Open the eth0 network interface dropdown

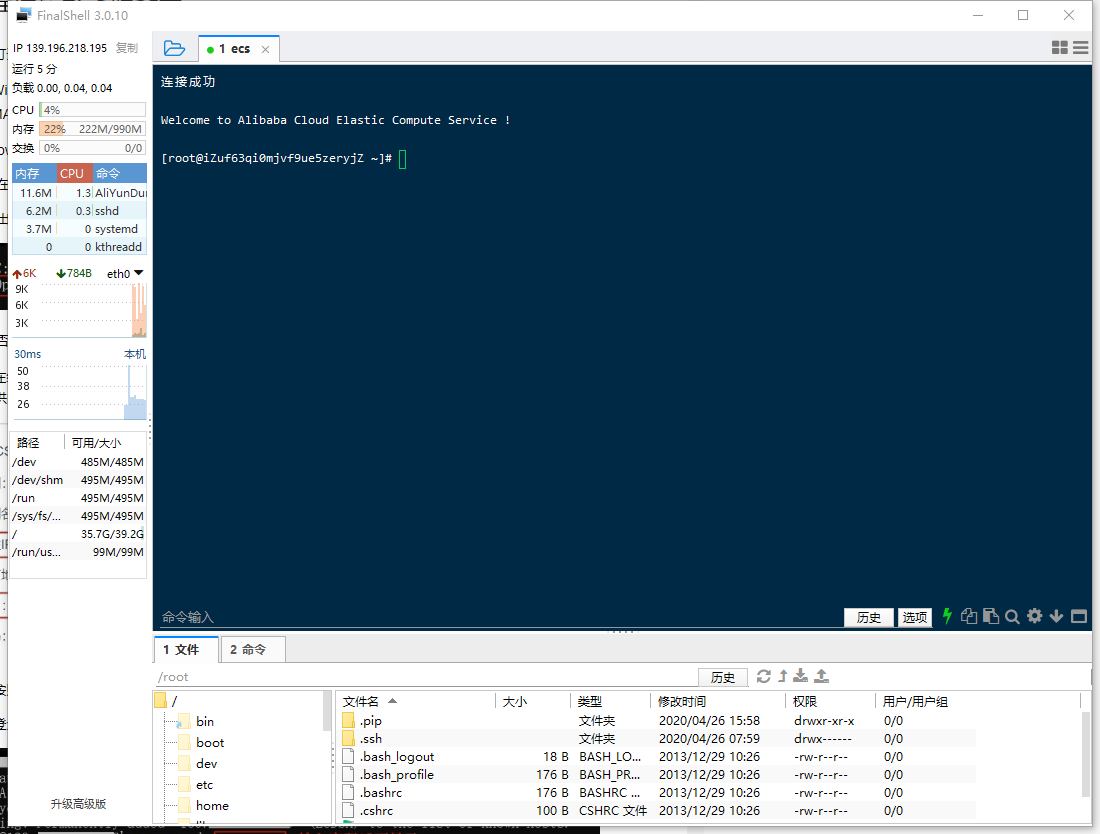pos(125,274)
